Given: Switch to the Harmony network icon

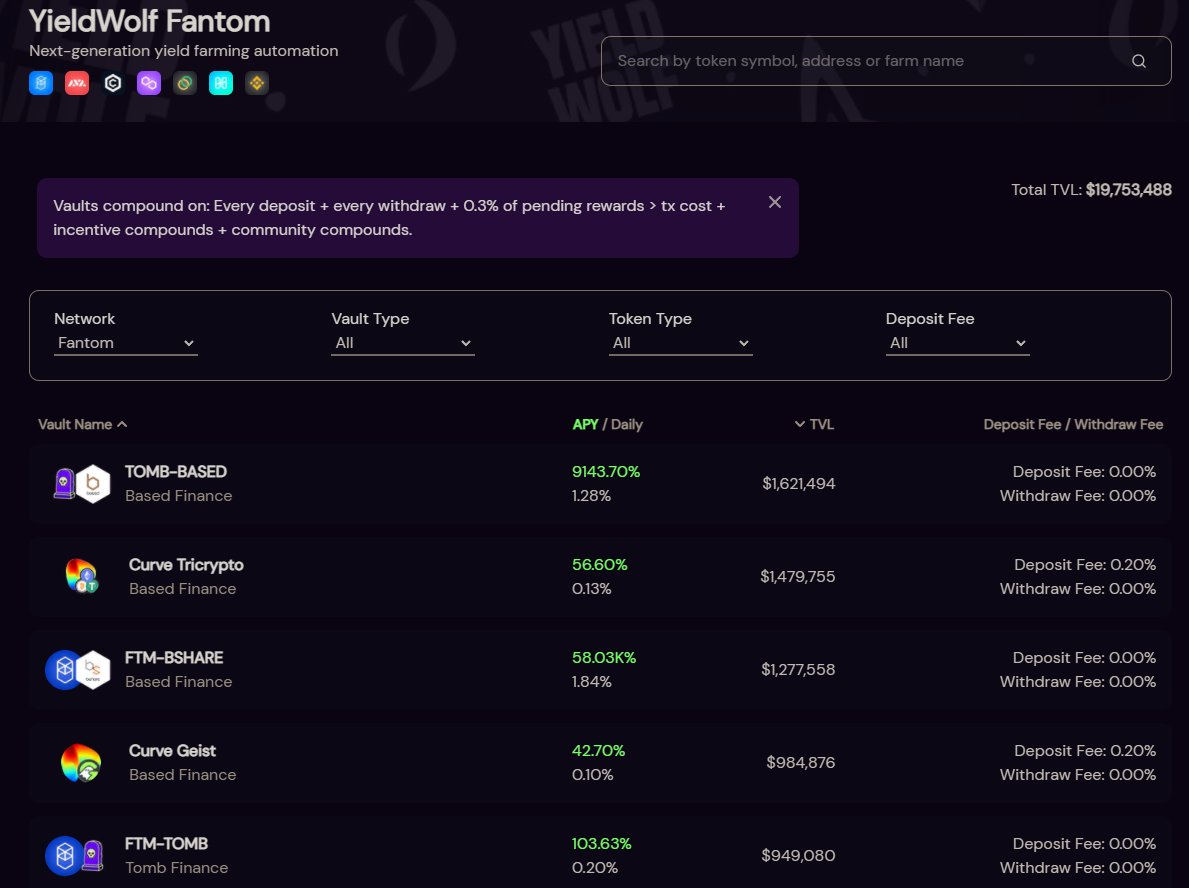Looking at the screenshot, I should pyautogui.click(x=221, y=83).
